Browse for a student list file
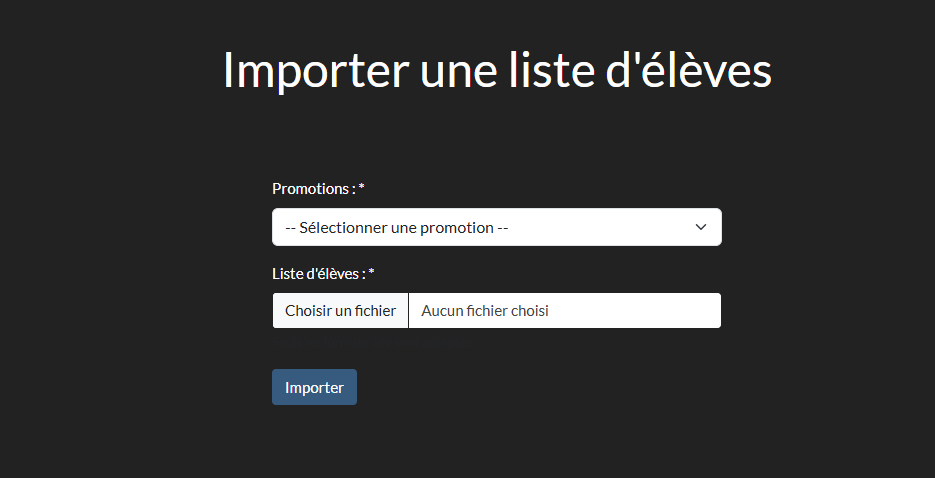 point(340,311)
